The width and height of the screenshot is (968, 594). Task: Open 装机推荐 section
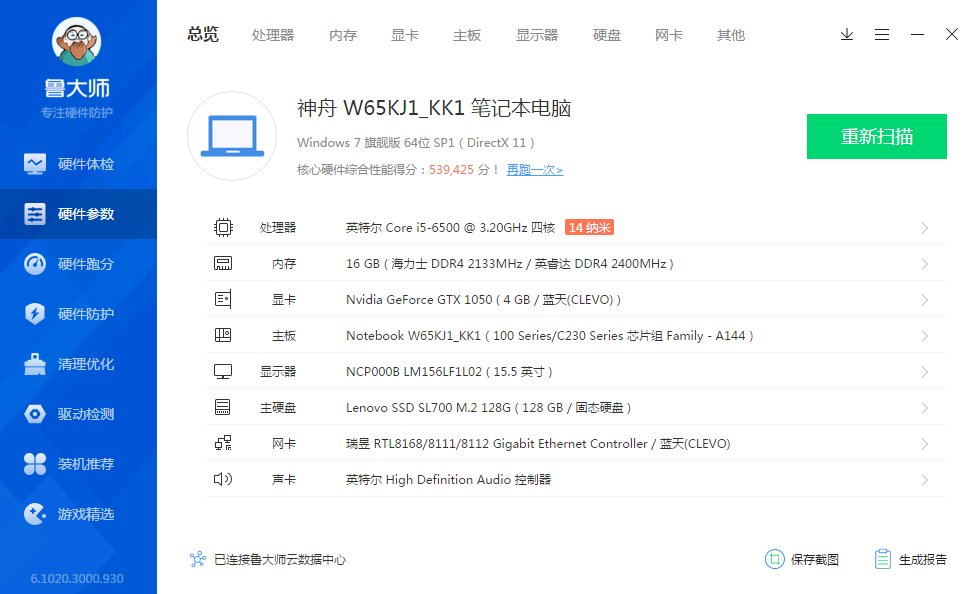[x=78, y=464]
